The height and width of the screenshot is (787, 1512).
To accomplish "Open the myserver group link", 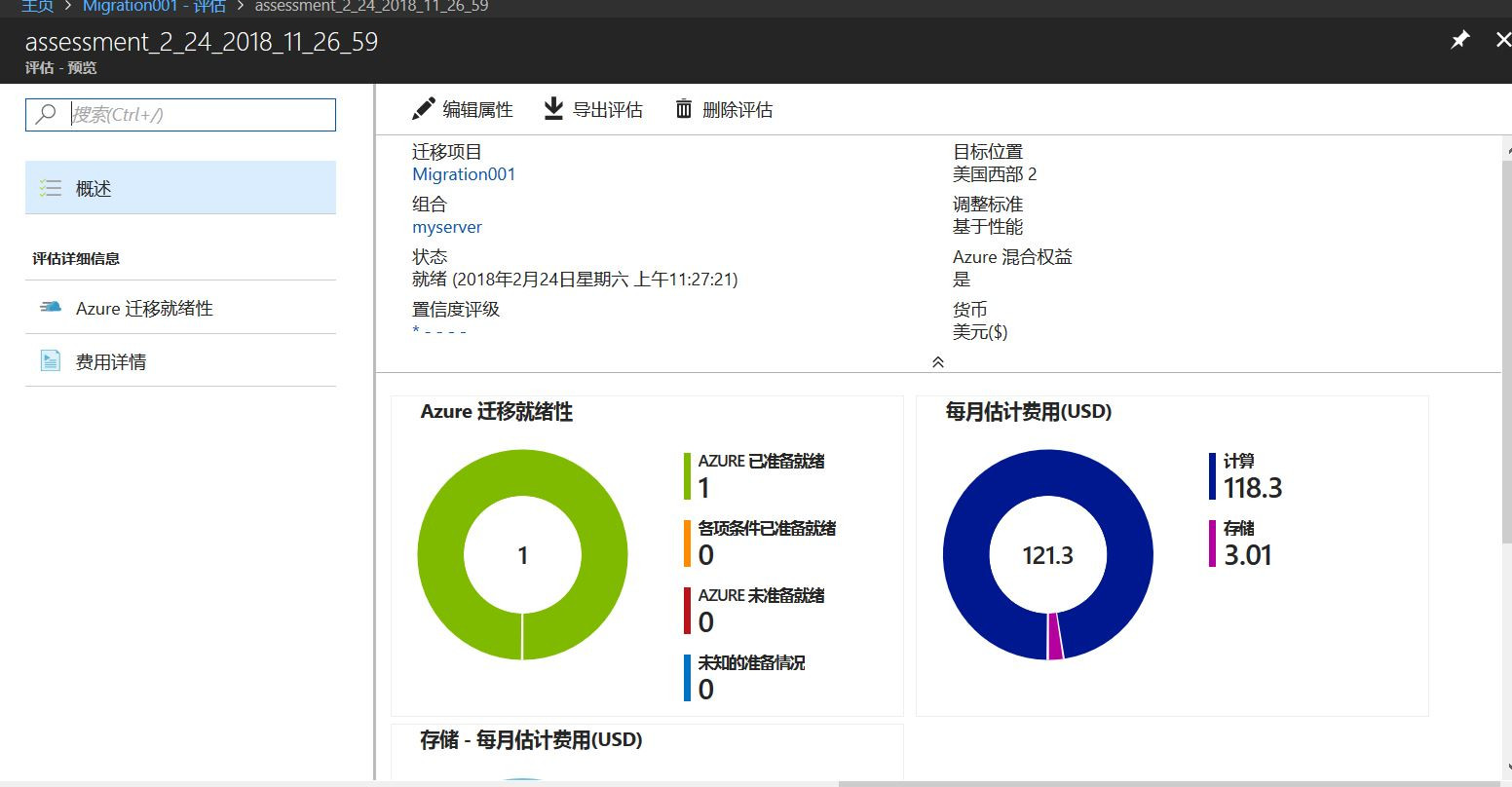I will click(447, 227).
